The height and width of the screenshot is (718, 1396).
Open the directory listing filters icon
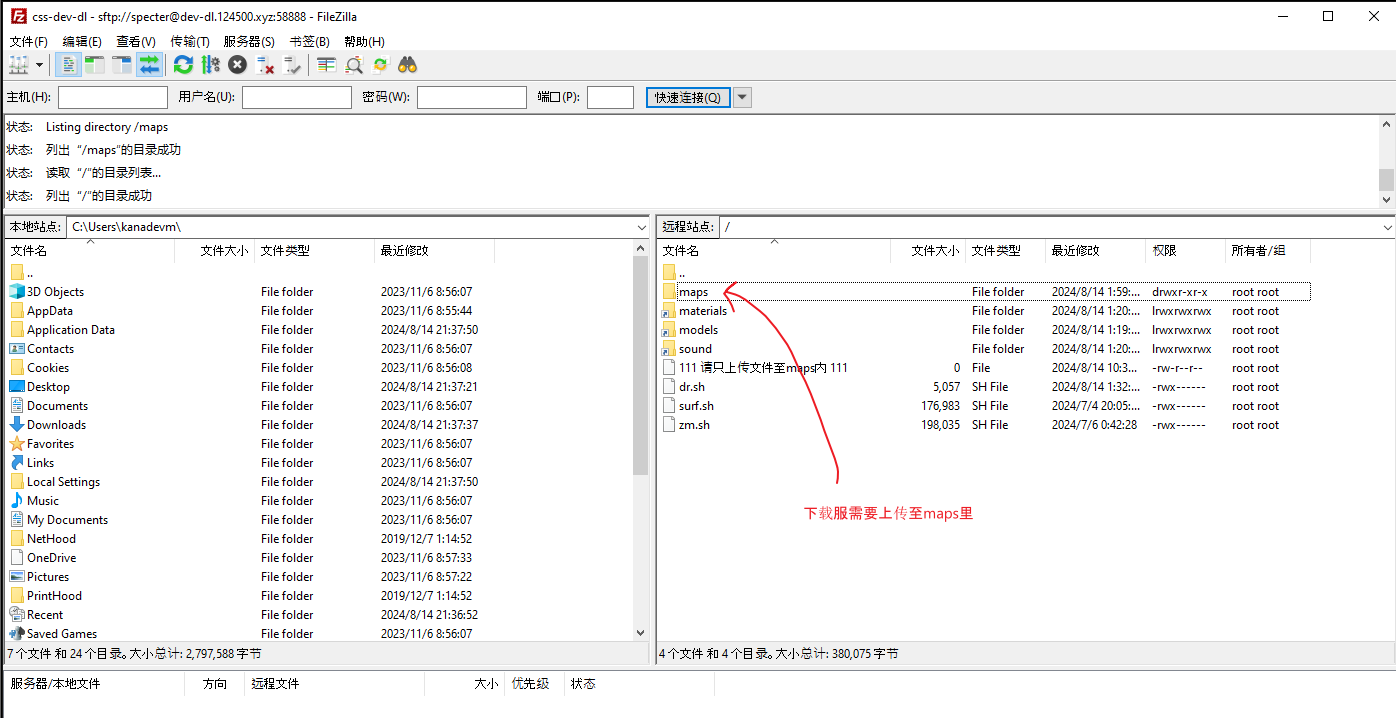point(327,65)
